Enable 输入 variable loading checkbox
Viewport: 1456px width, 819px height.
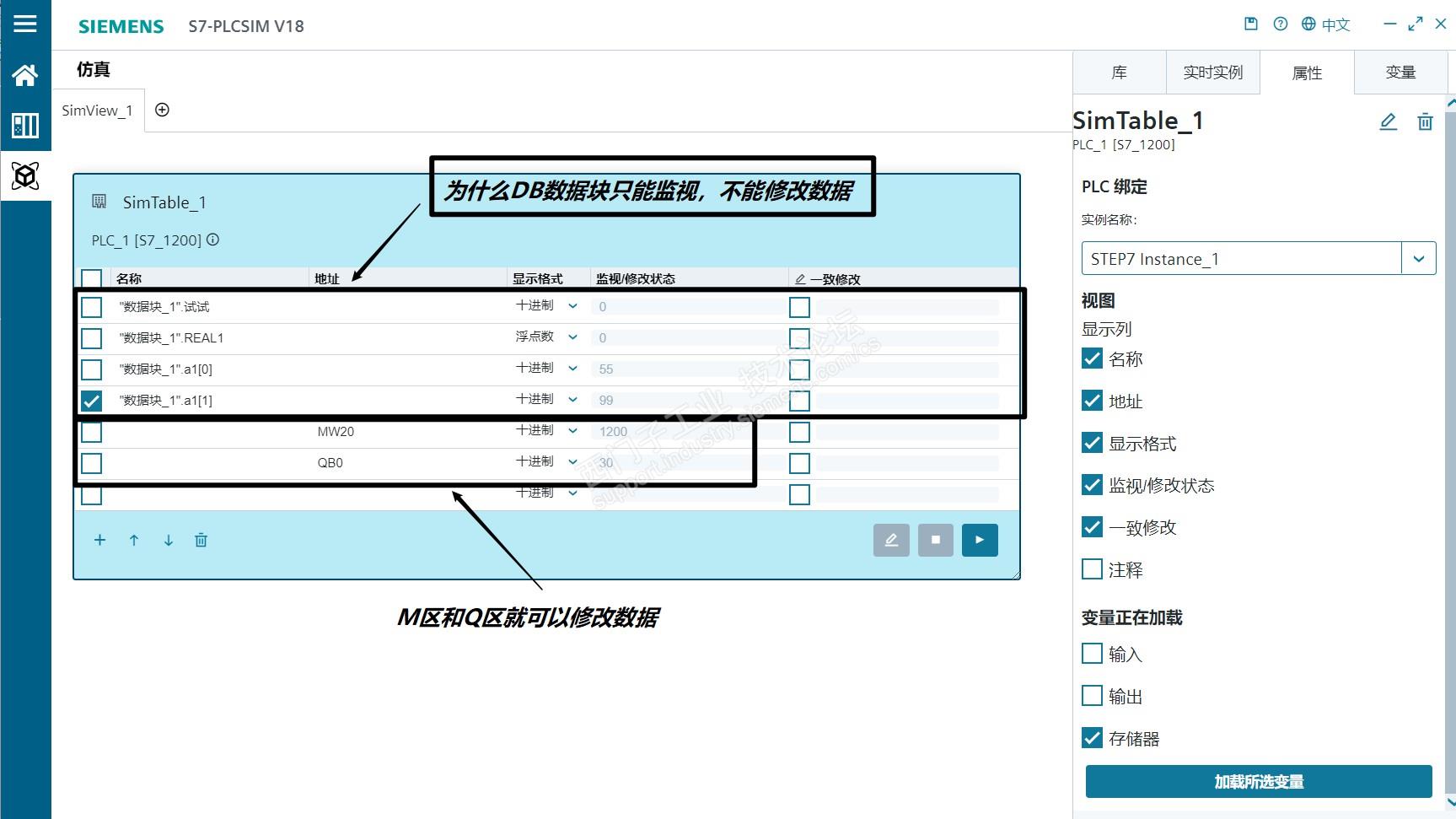[1092, 654]
